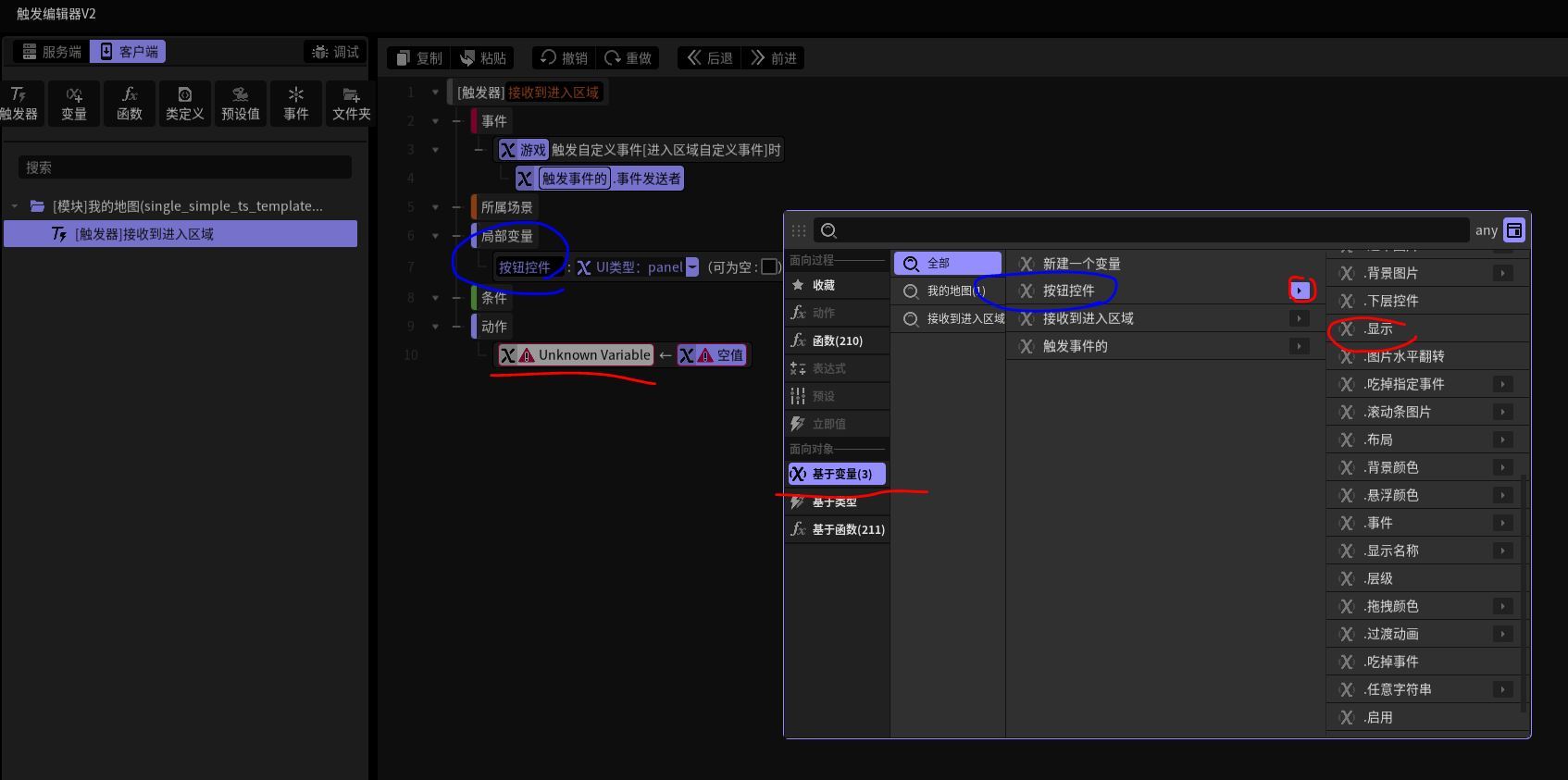The height and width of the screenshot is (780, 1568).
Task: Create a new 文件夹 folder icon
Action: [x=352, y=103]
